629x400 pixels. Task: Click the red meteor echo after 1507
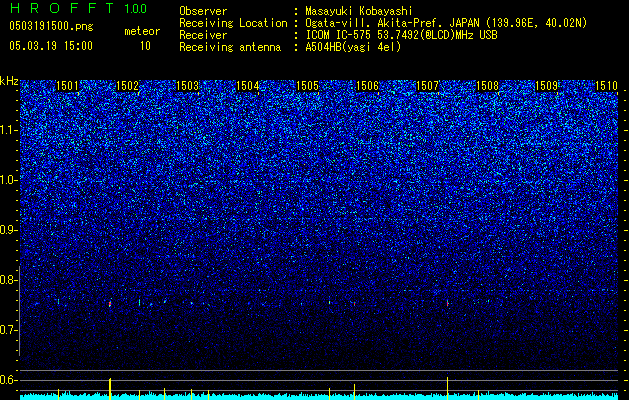point(448,304)
